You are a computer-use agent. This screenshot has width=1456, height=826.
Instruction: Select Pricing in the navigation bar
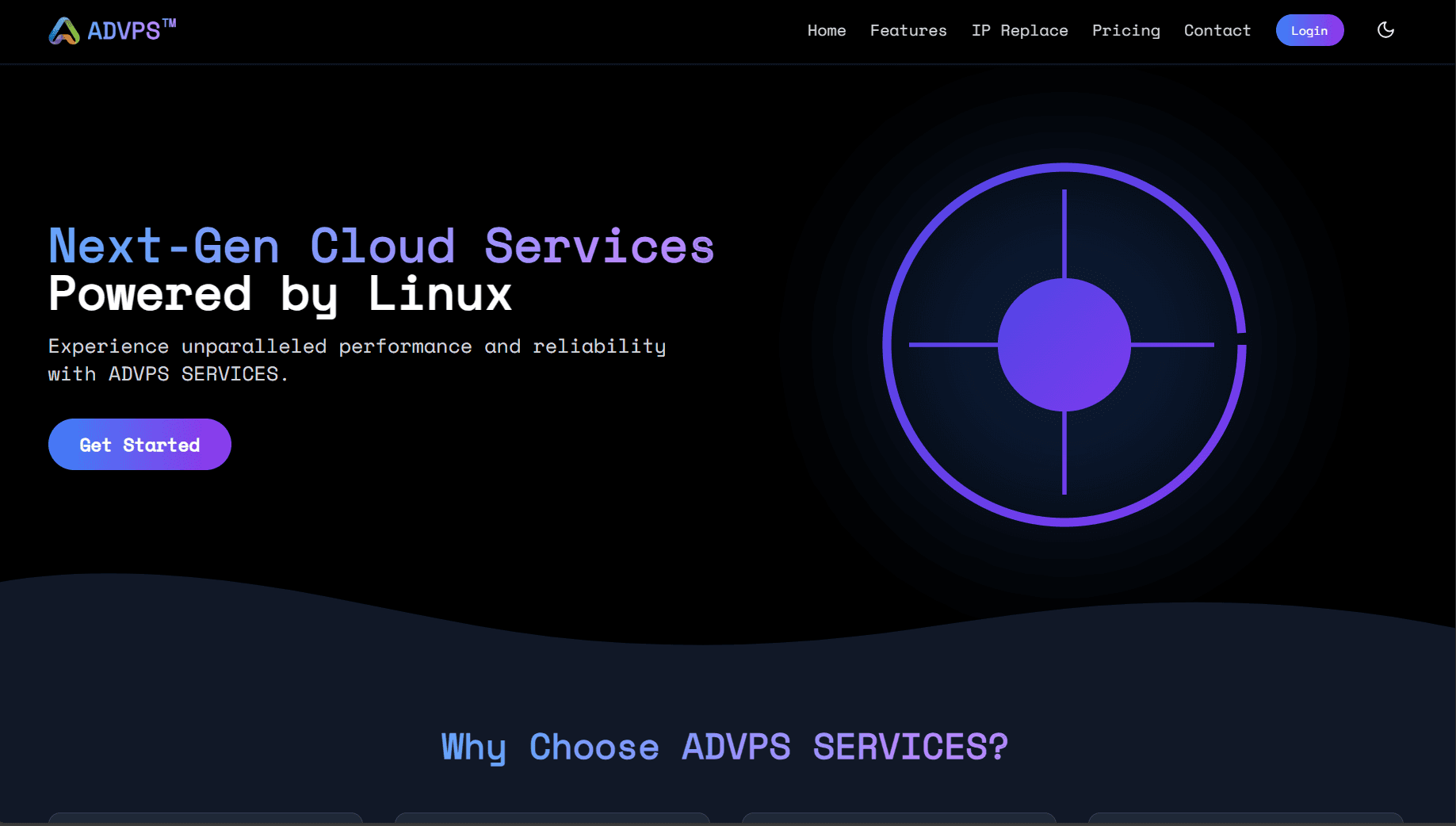1126,30
